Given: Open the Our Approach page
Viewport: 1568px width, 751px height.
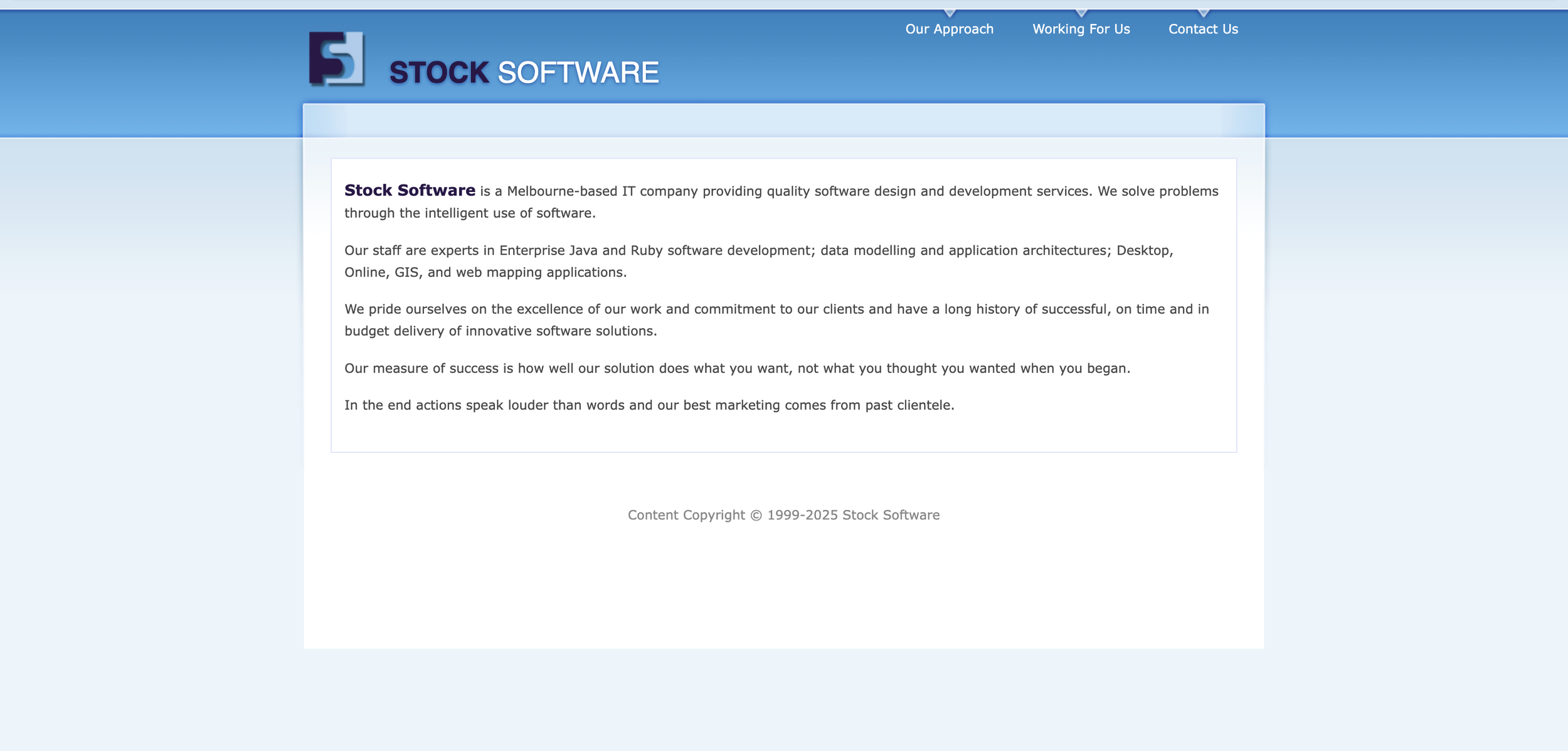Looking at the screenshot, I should pos(949,29).
